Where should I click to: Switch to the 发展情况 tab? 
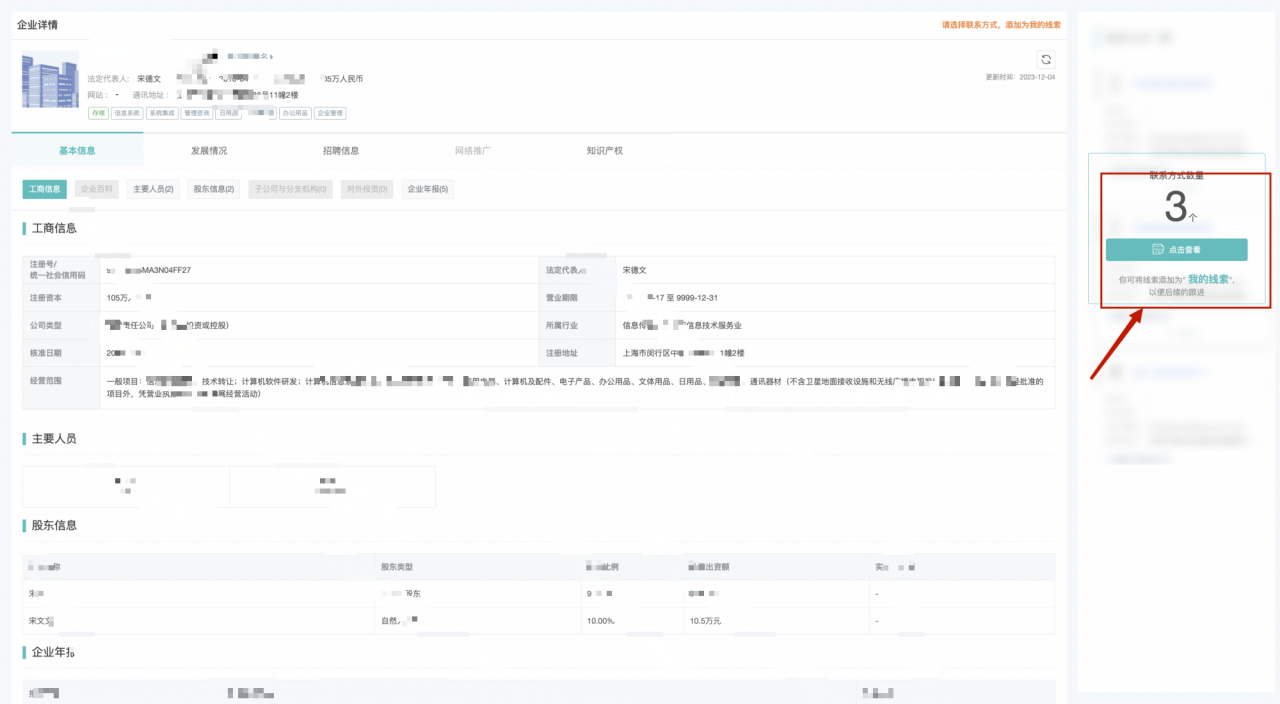coord(209,150)
